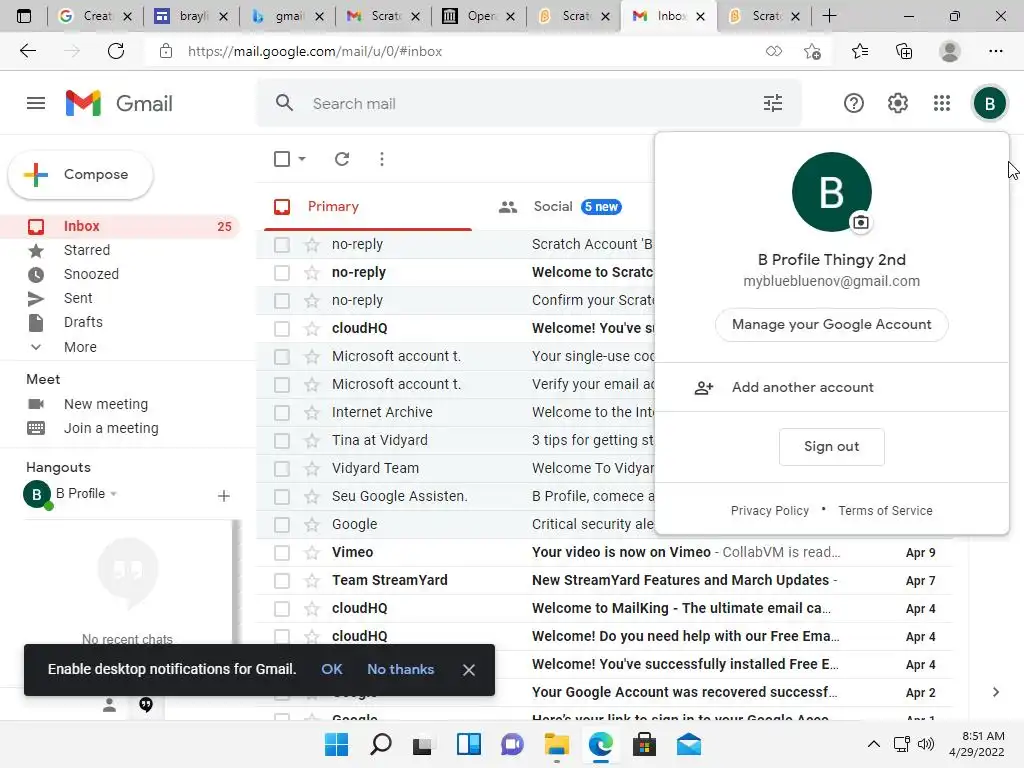Add this page to favorites
Screen dimensions: 1024x768
click(x=812, y=51)
